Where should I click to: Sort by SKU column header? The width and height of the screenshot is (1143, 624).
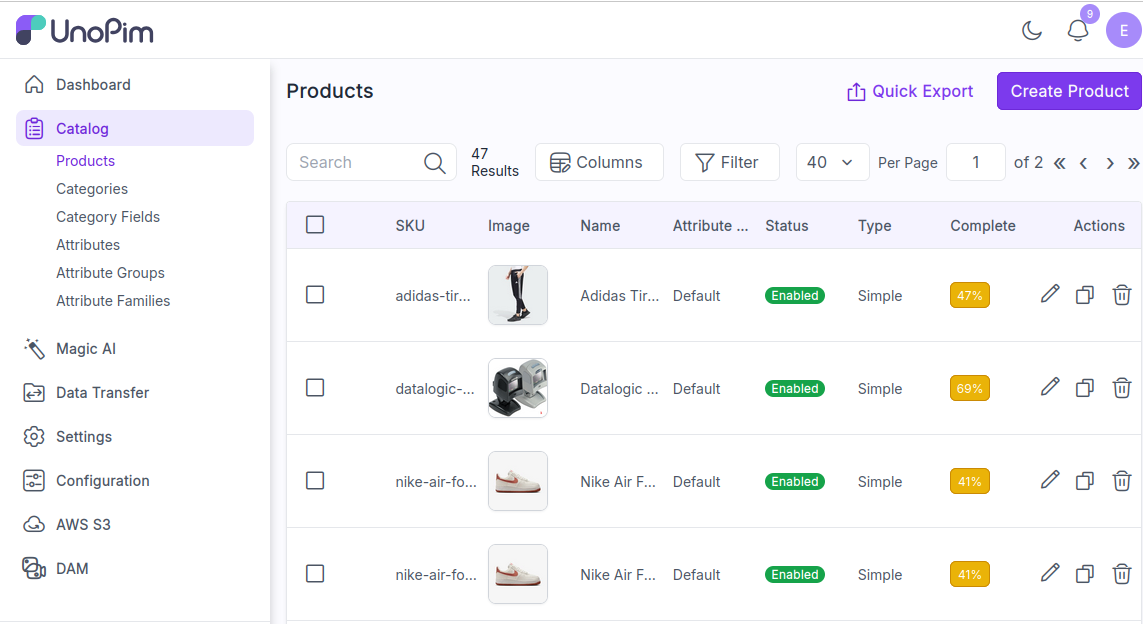pos(410,226)
